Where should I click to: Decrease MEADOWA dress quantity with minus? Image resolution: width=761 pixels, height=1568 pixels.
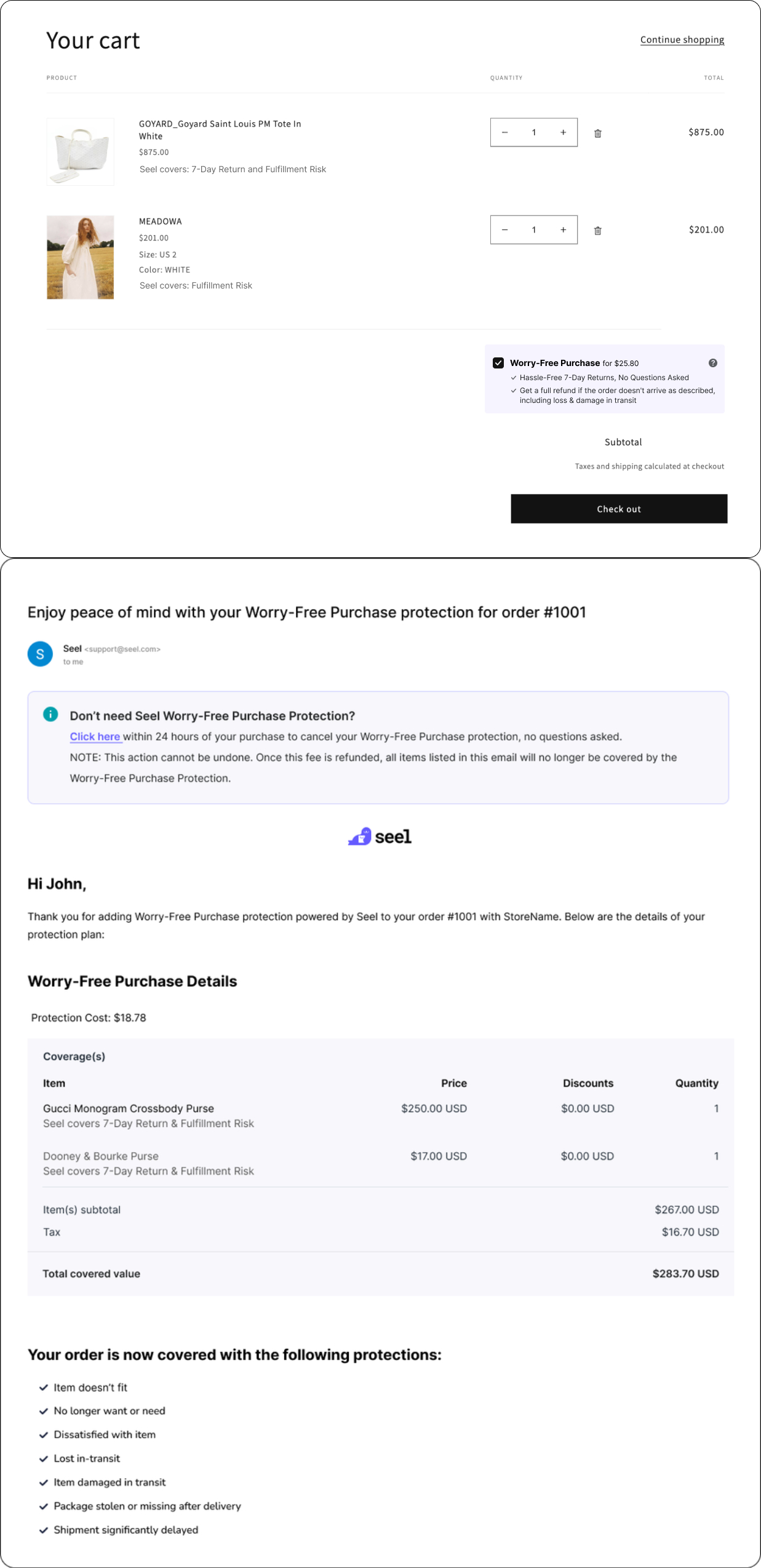coord(504,230)
